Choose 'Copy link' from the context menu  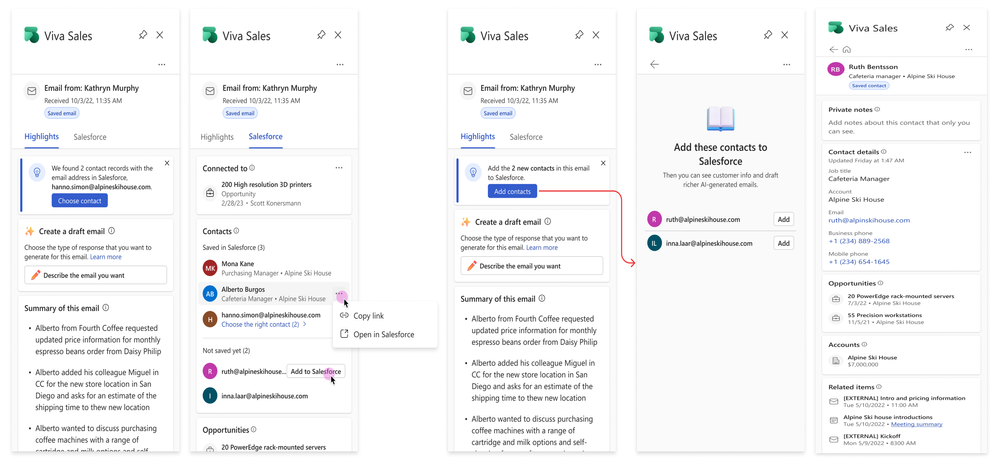[x=369, y=316]
